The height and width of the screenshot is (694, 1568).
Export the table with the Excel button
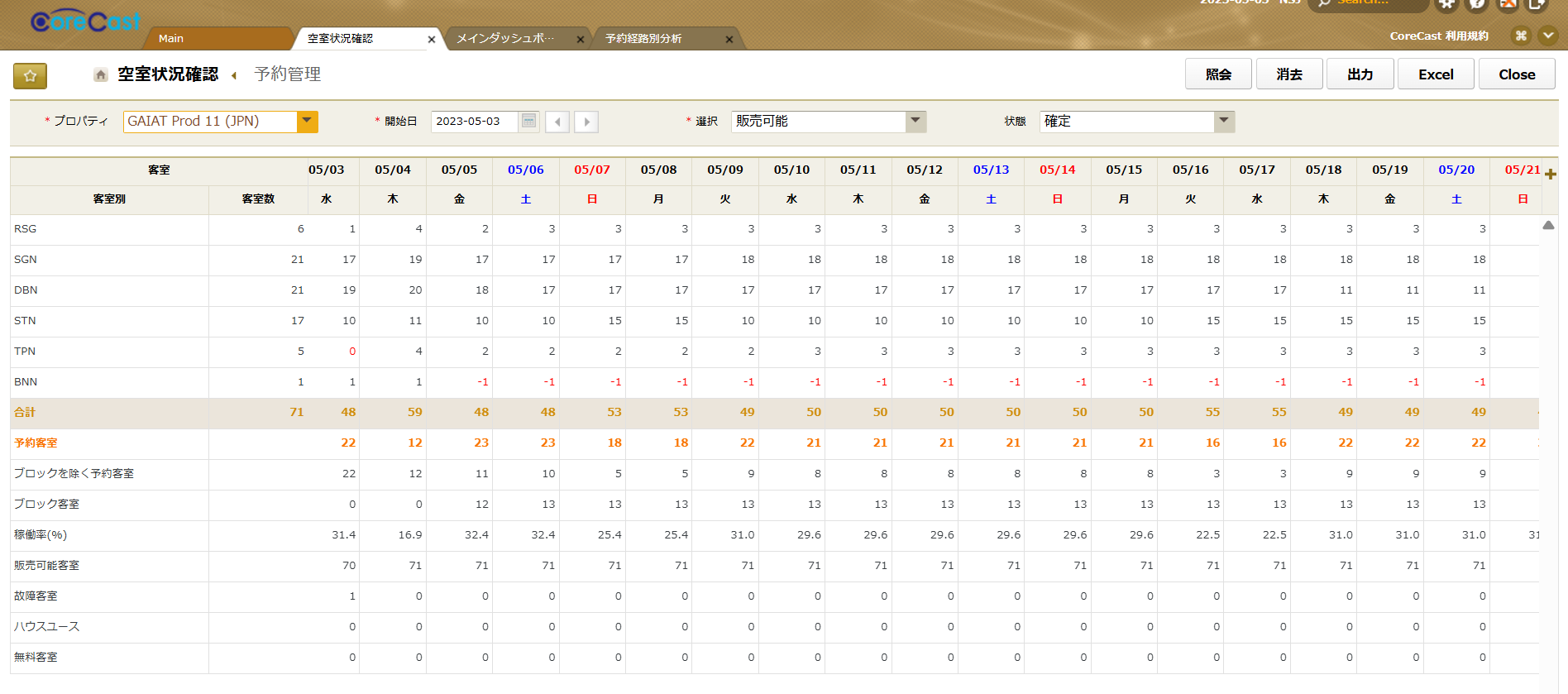point(1435,74)
